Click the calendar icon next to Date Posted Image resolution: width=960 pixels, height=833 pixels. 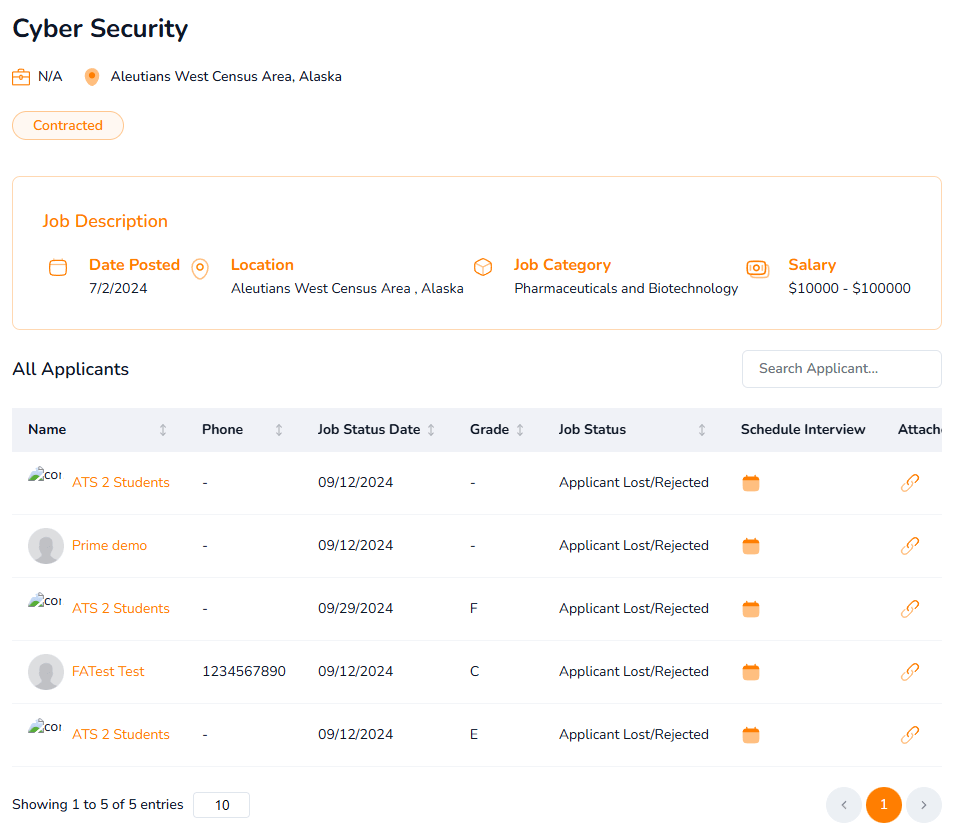coord(58,266)
